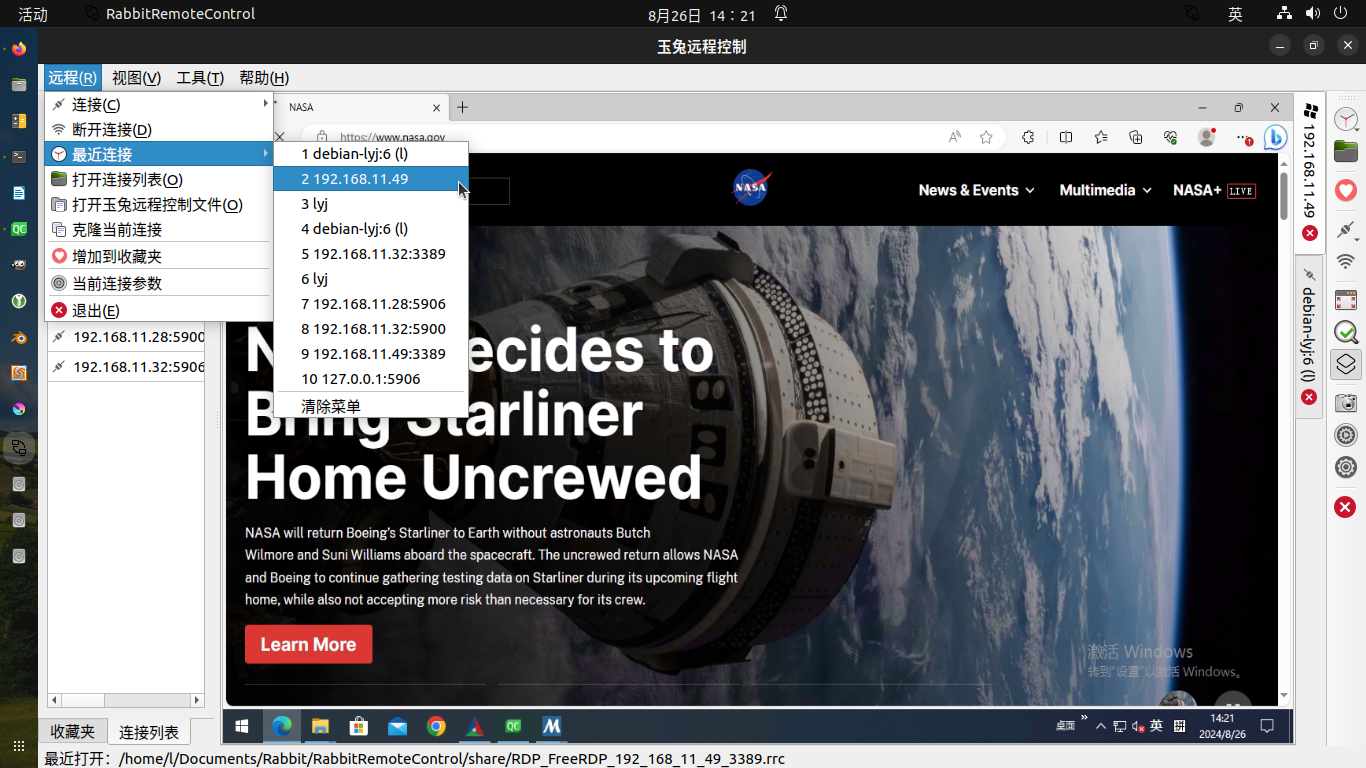Click the red heart favorites icon in right toolbar
This screenshot has height=768, width=1366.
point(1346,190)
